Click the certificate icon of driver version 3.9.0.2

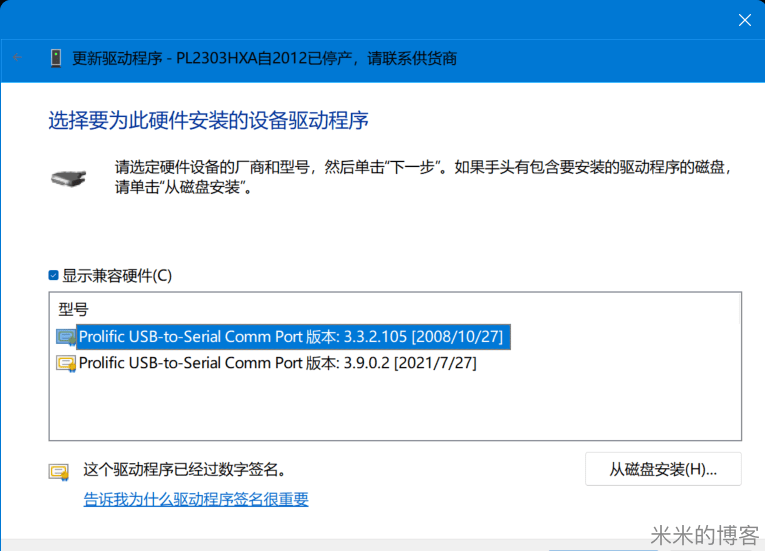66,364
